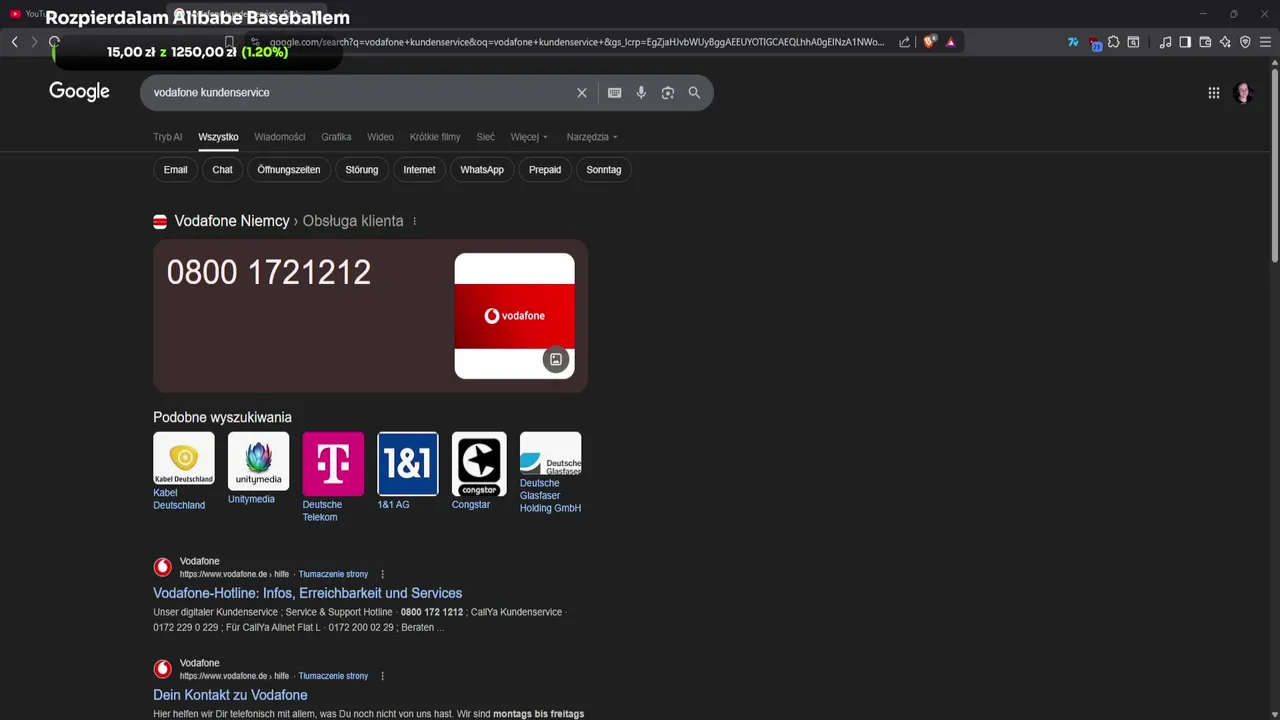Click Tłumaczenie strony under Vodafone-Hotline result
This screenshot has height=720, width=1280.
point(333,574)
